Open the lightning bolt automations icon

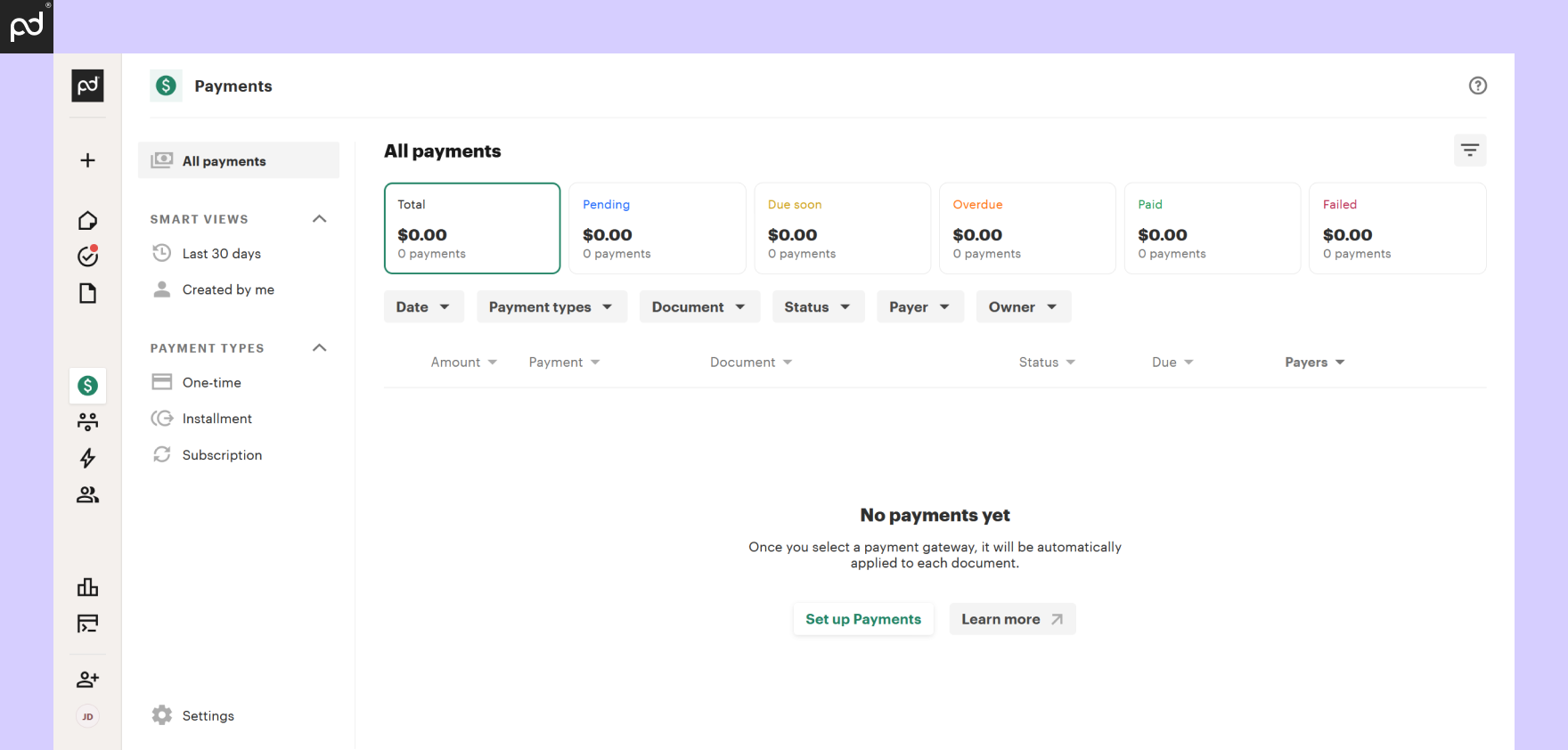pyautogui.click(x=87, y=458)
